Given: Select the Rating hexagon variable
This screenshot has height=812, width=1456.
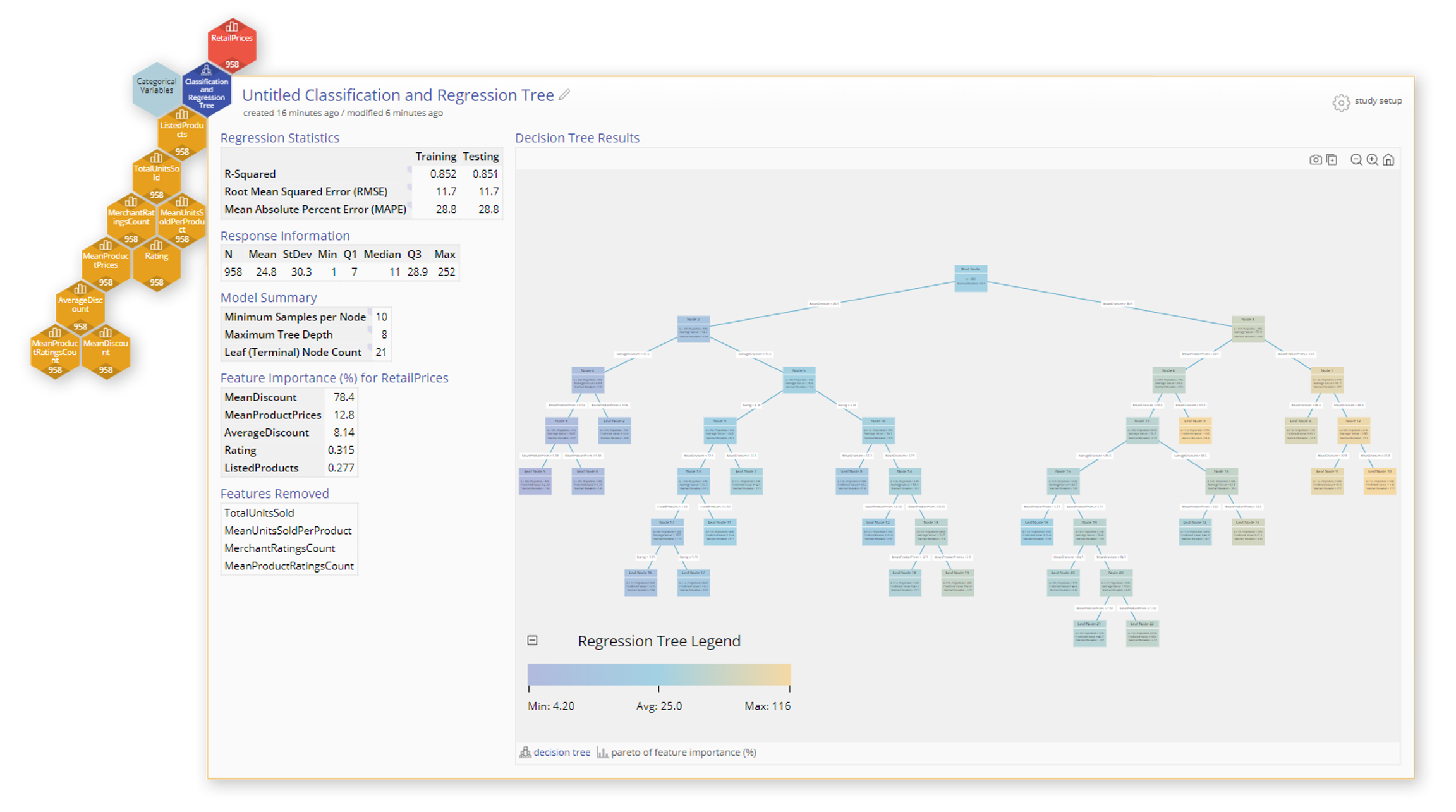Looking at the screenshot, I should pyautogui.click(x=156, y=261).
